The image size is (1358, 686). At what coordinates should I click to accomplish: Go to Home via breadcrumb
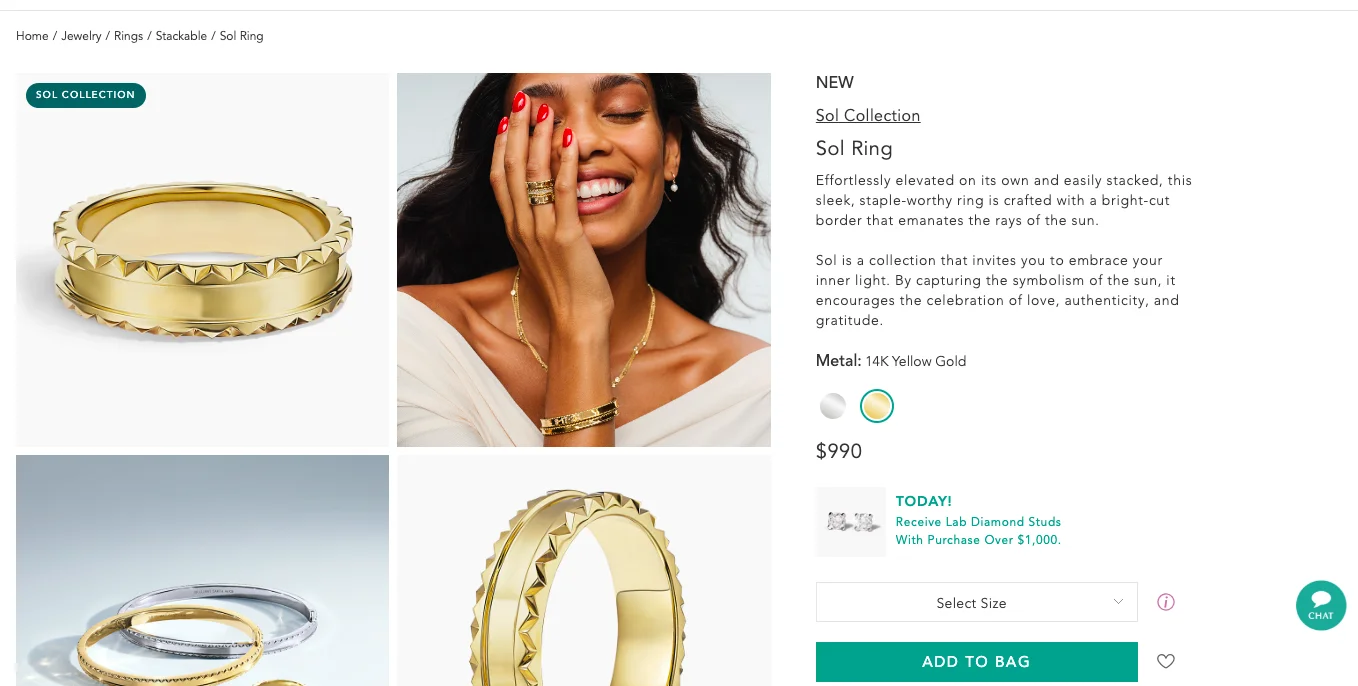(32, 36)
